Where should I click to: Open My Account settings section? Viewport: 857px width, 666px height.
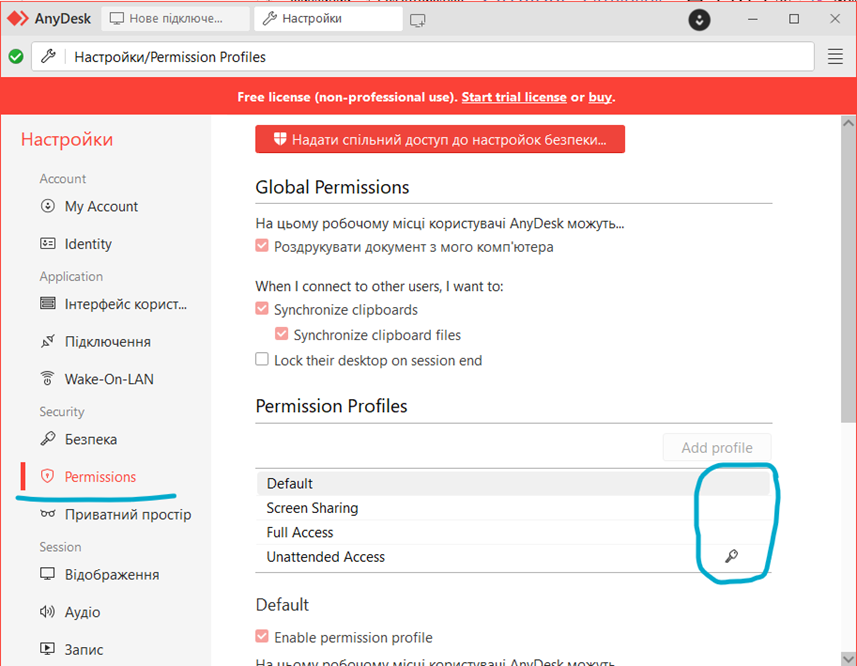click(101, 206)
